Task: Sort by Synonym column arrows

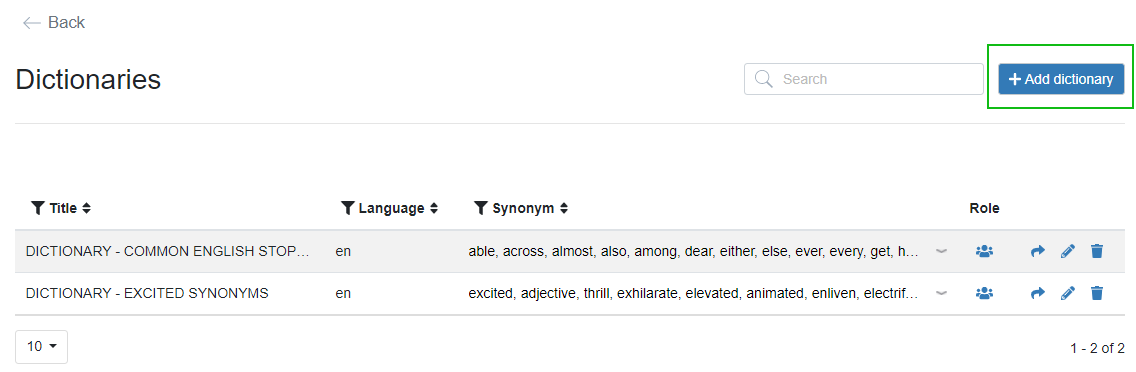Action: (x=564, y=208)
